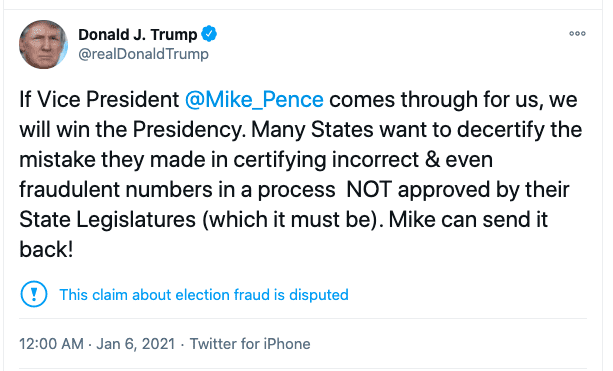Click the blue verified checkmark badge
Viewport: 613px width, 371px height.
[x=209, y=34]
